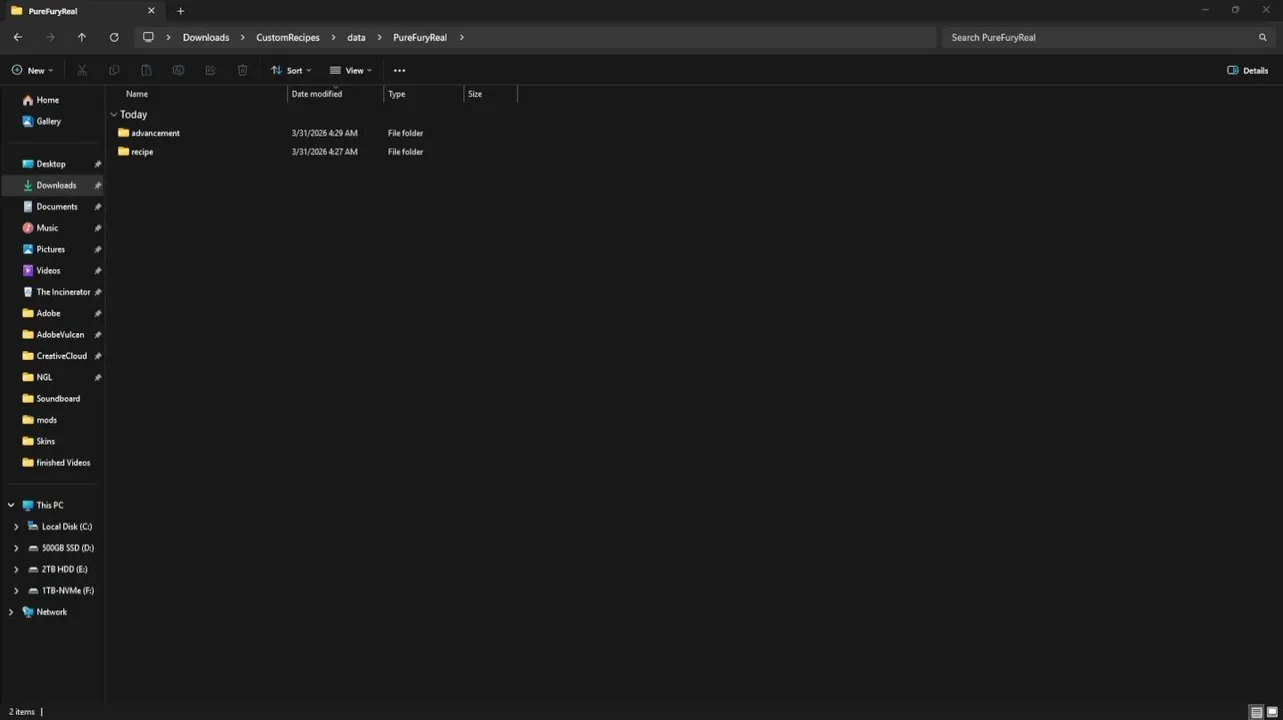This screenshot has height=720, width=1283.
Task: Switch to large thumbnails view icon
Action: (x=1272, y=712)
